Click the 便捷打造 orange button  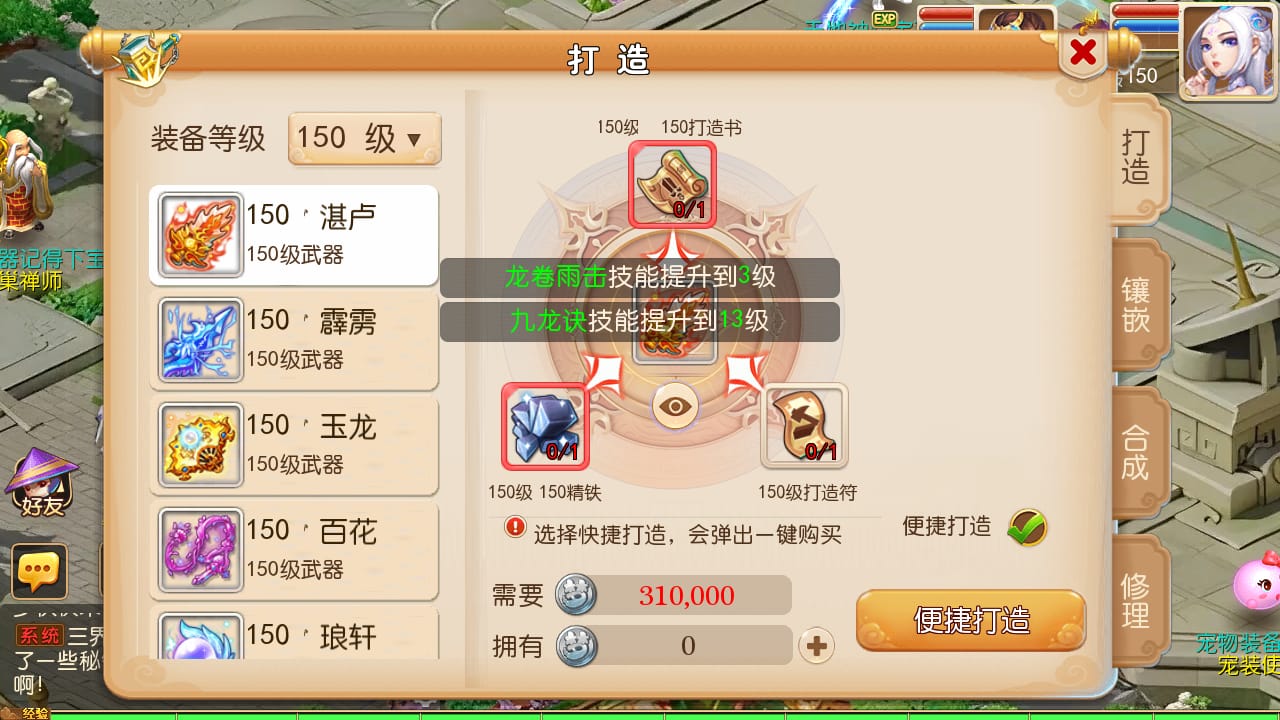971,620
